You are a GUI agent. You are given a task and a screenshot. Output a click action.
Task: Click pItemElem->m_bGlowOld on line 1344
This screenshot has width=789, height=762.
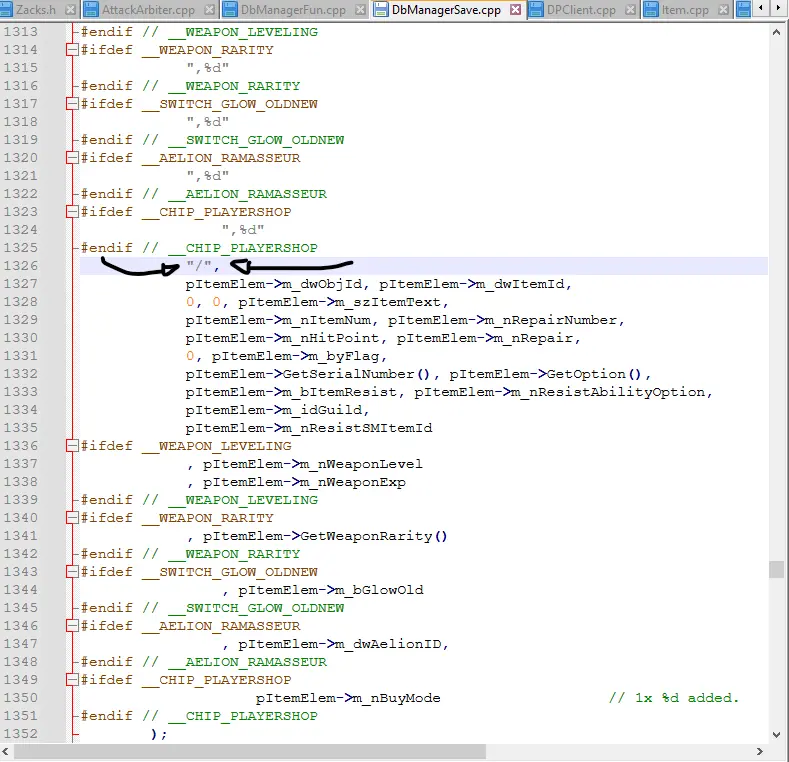pos(331,590)
